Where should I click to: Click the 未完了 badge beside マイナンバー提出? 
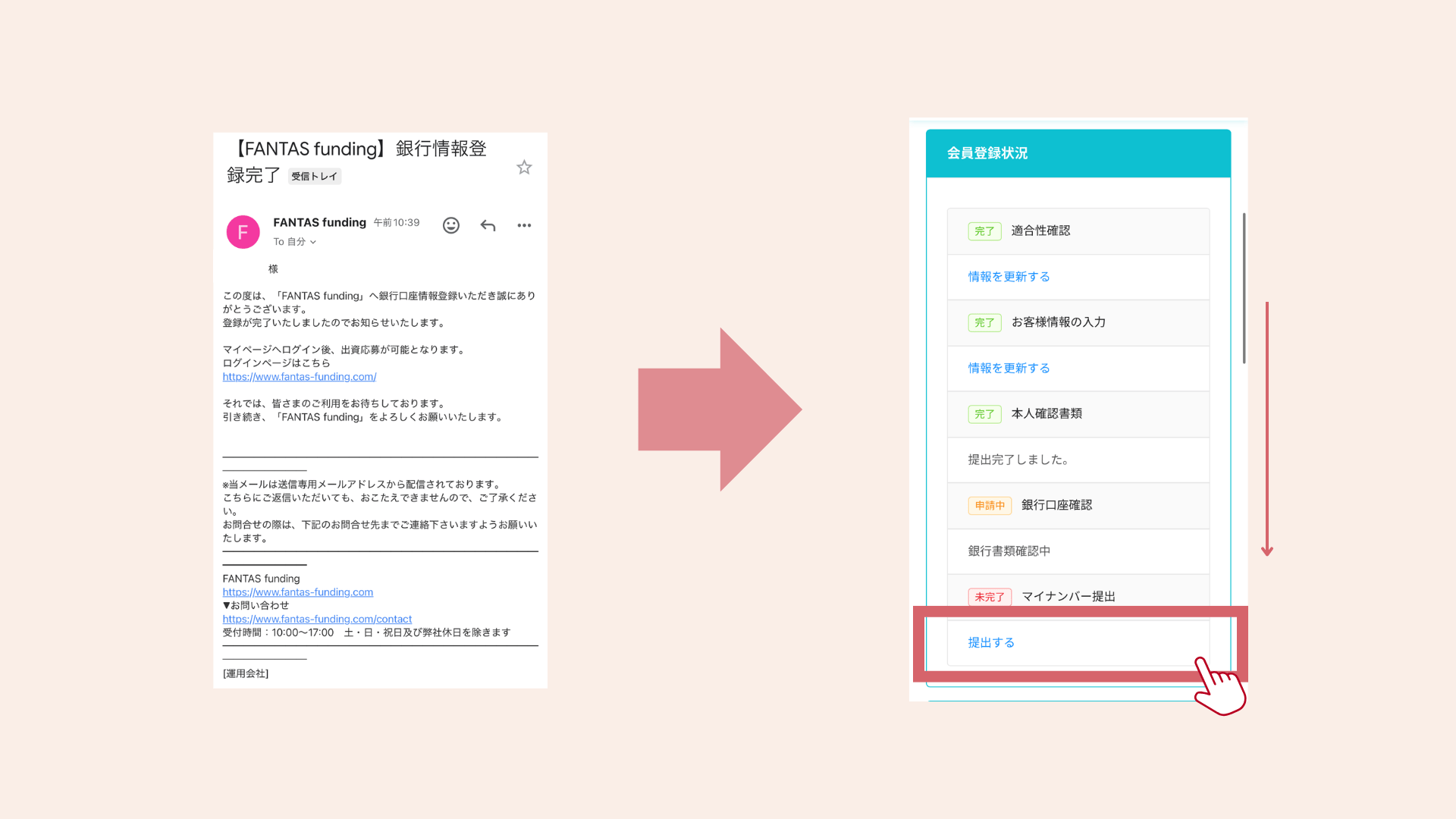[990, 597]
